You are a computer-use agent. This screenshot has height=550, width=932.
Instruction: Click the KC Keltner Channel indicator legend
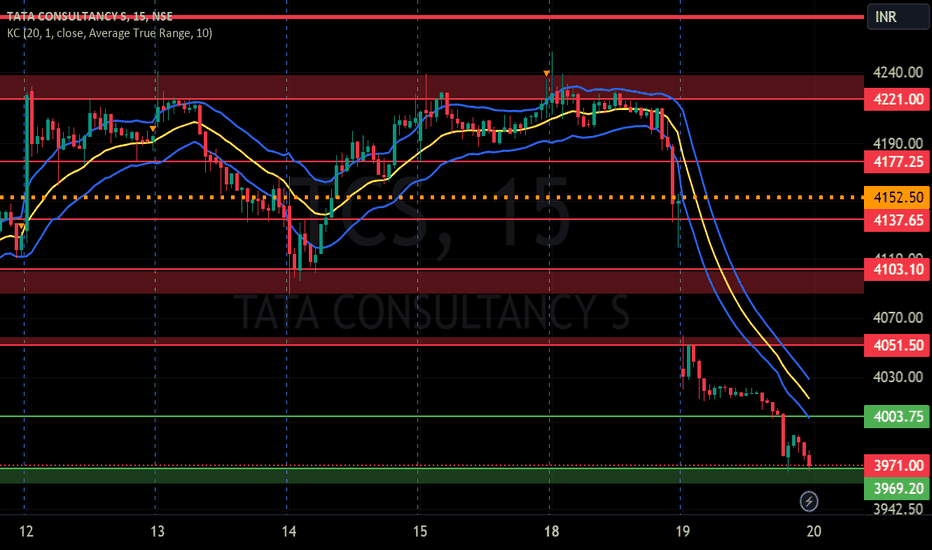(109, 33)
